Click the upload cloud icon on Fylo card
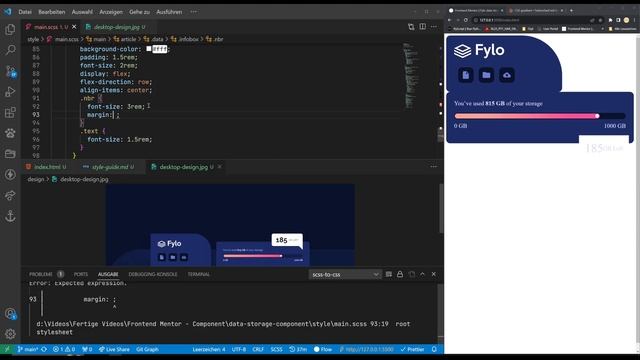This screenshot has height=360, width=640. coord(507,75)
